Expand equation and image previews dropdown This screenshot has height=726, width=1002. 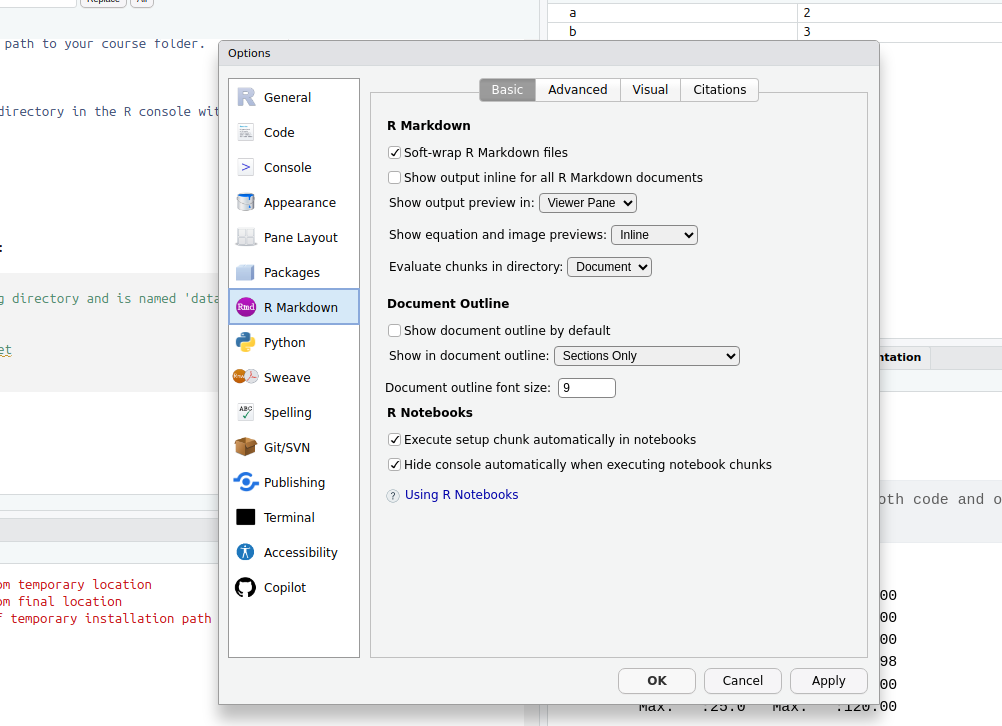pos(654,235)
